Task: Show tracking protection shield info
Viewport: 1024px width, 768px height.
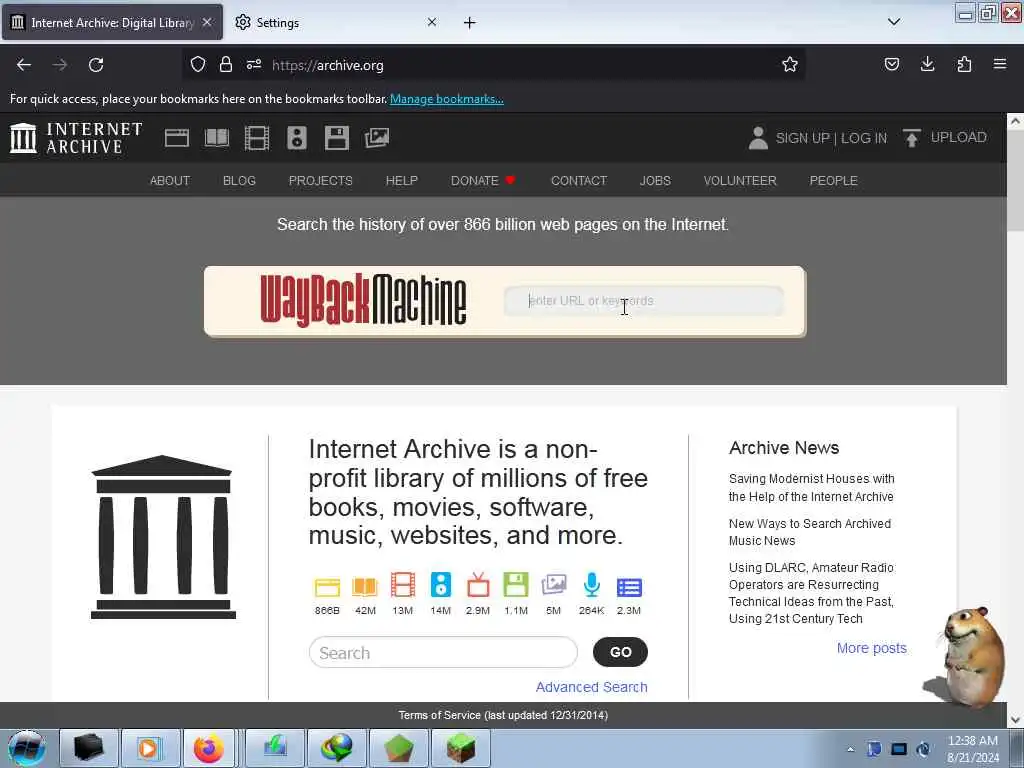Action: [x=197, y=64]
